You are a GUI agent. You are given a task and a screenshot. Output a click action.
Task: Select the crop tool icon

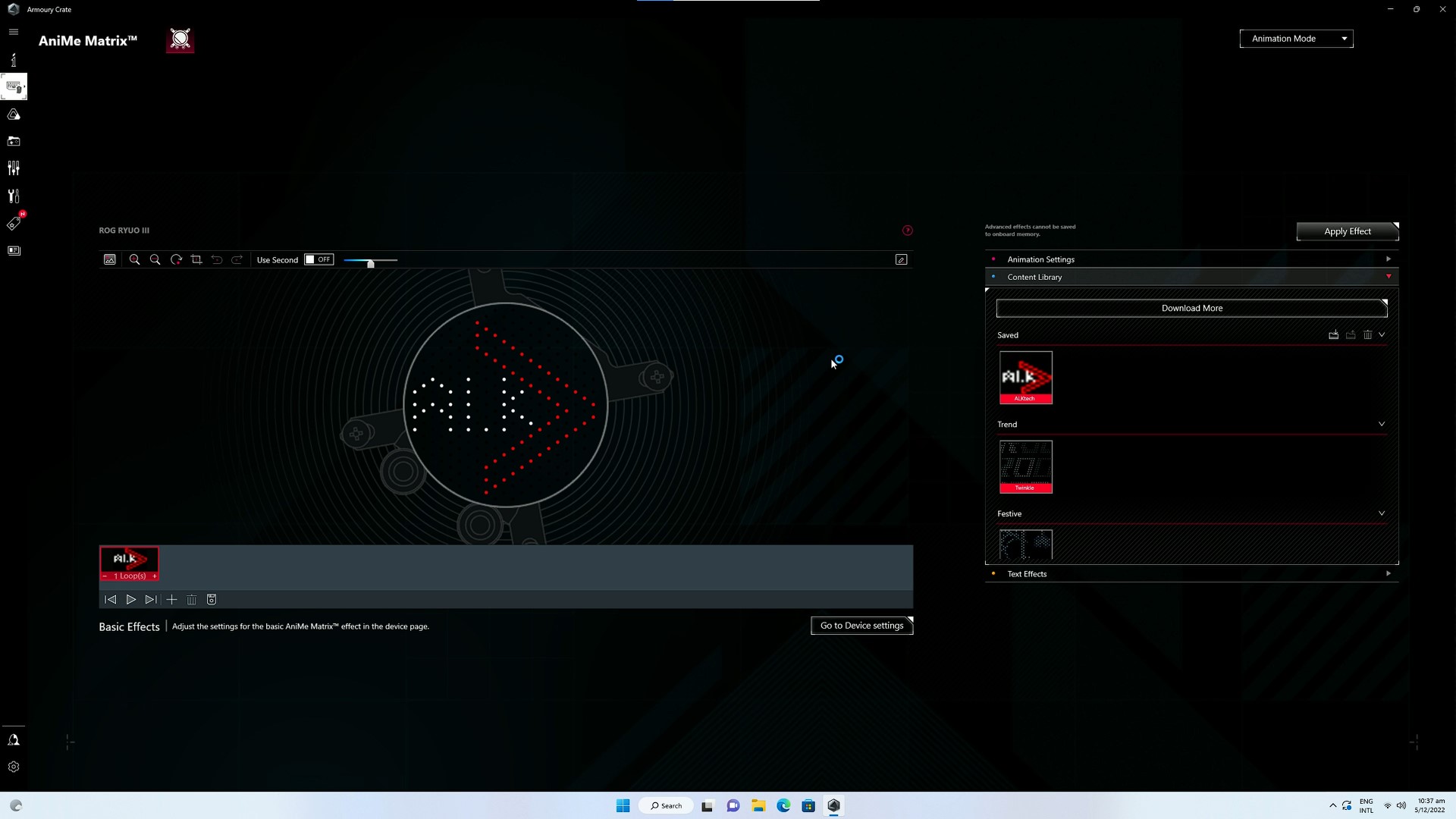pyautogui.click(x=196, y=259)
